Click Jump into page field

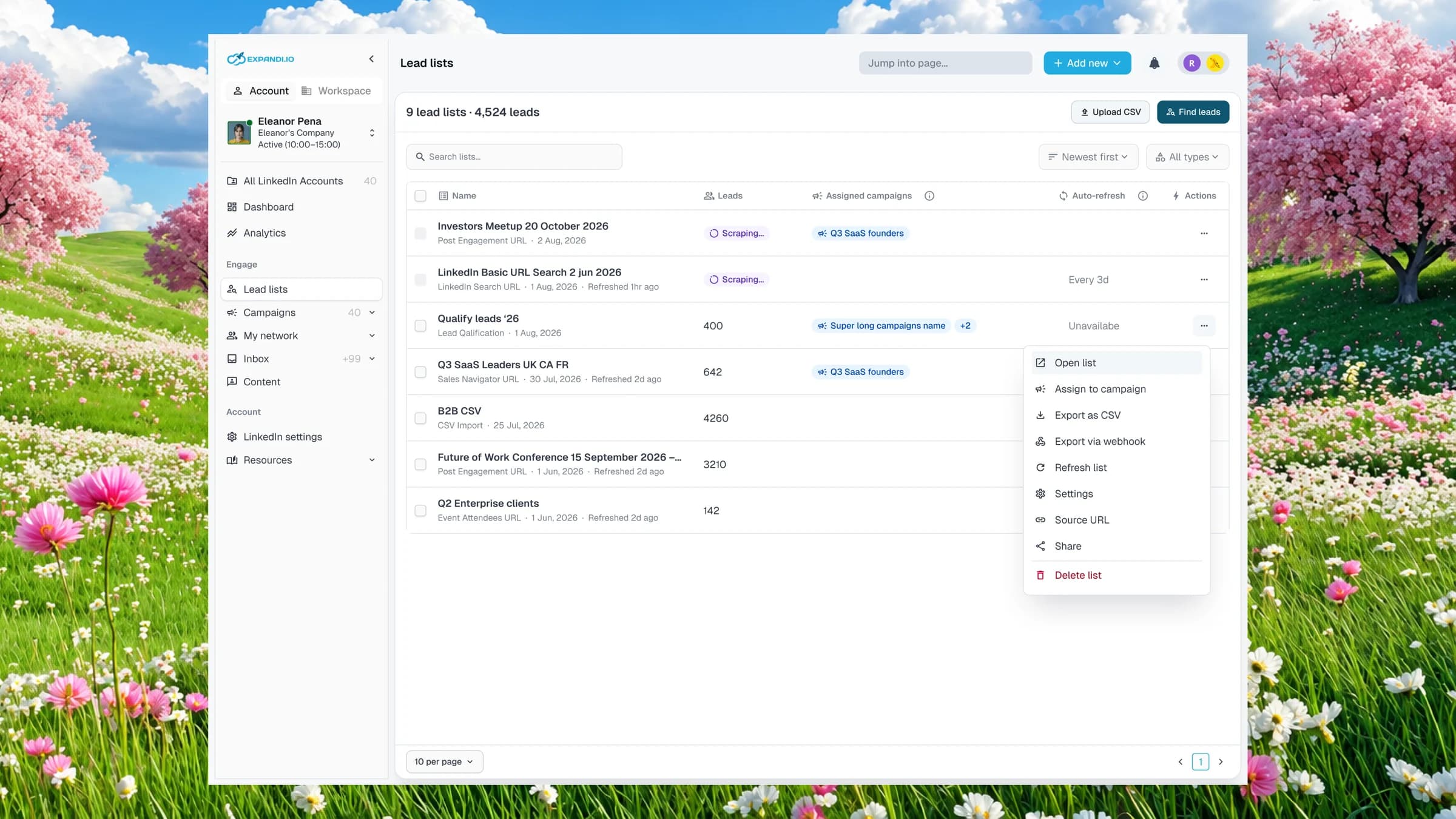pyautogui.click(x=945, y=63)
